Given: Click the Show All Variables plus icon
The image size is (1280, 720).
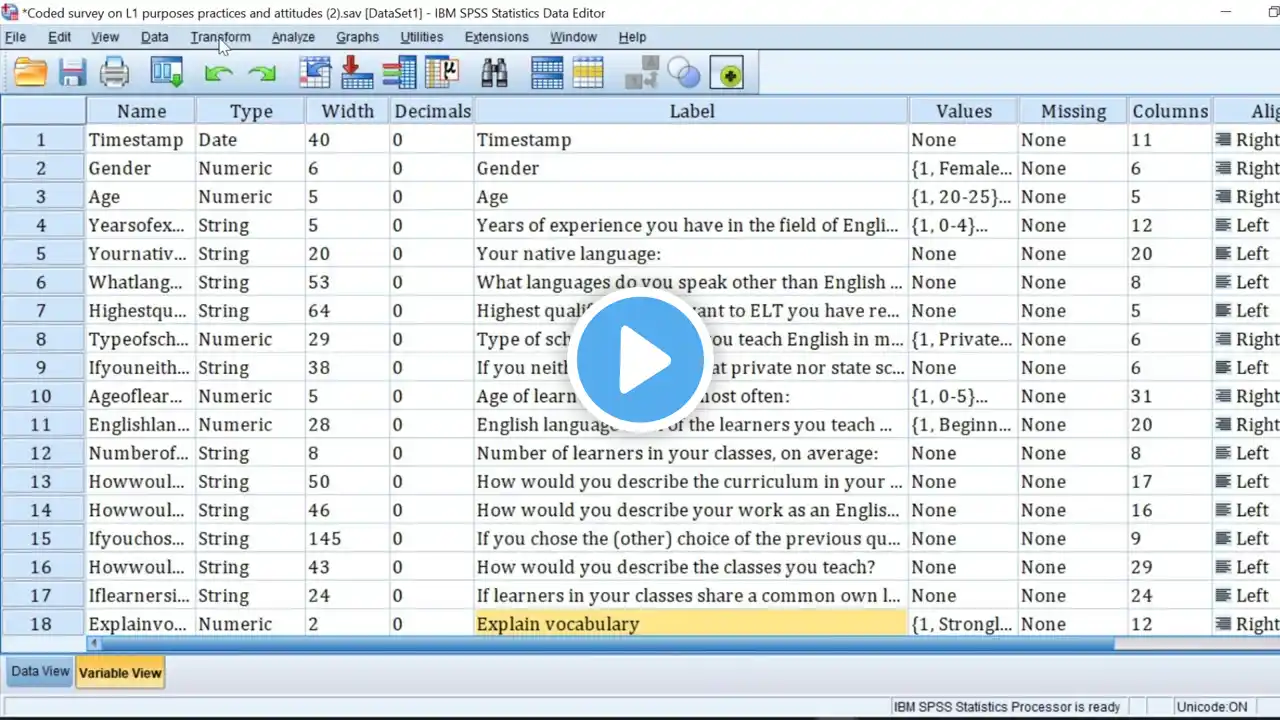Looking at the screenshot, I should [x=727, y=73].
